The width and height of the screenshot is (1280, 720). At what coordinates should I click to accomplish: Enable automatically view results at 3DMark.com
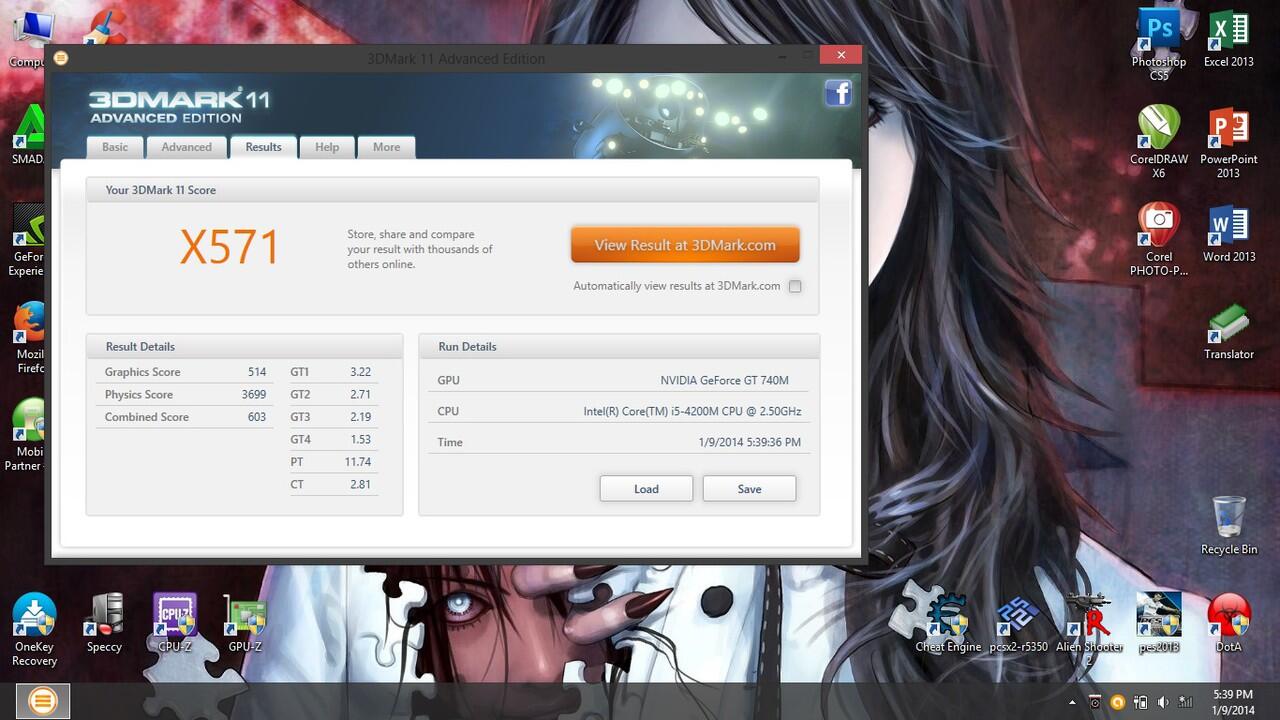point(795,286)
